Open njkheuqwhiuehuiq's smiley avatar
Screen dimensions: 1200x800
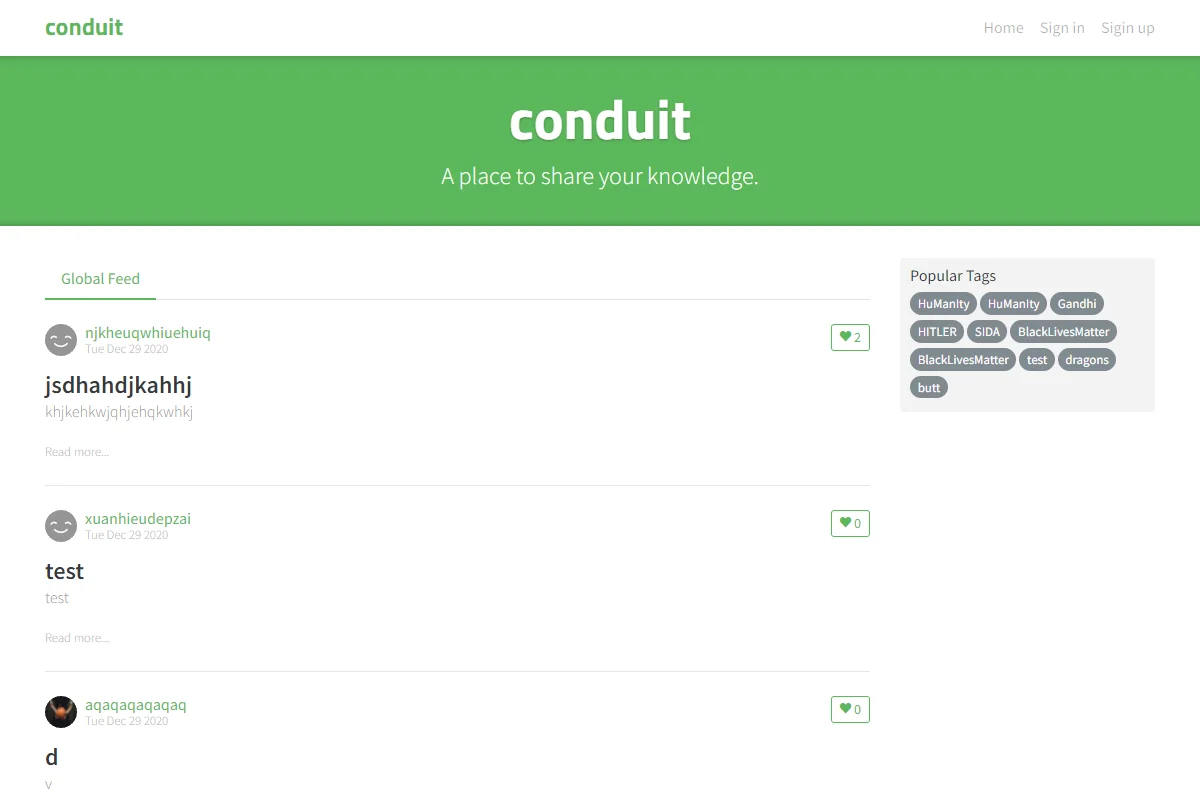click(x=61, y=340)
